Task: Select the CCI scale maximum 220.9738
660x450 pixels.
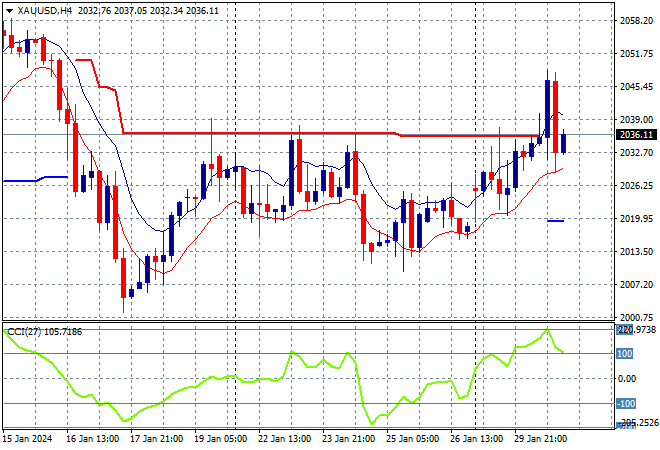Action: tap(636, 330)
